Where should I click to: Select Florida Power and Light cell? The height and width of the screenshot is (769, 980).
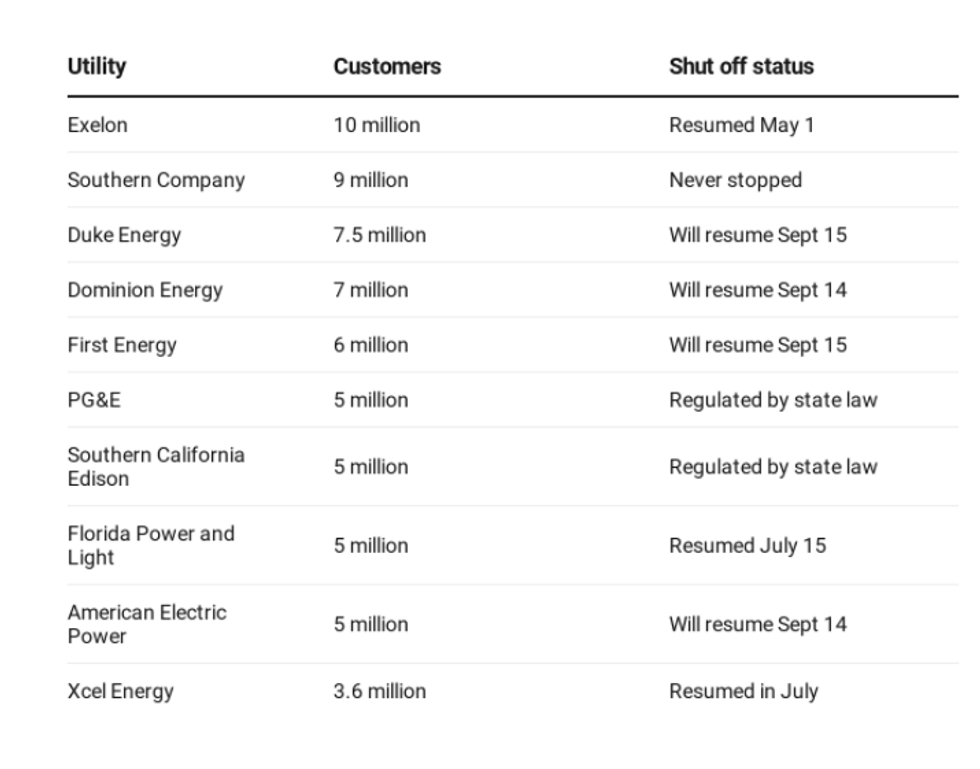[151, 546]
